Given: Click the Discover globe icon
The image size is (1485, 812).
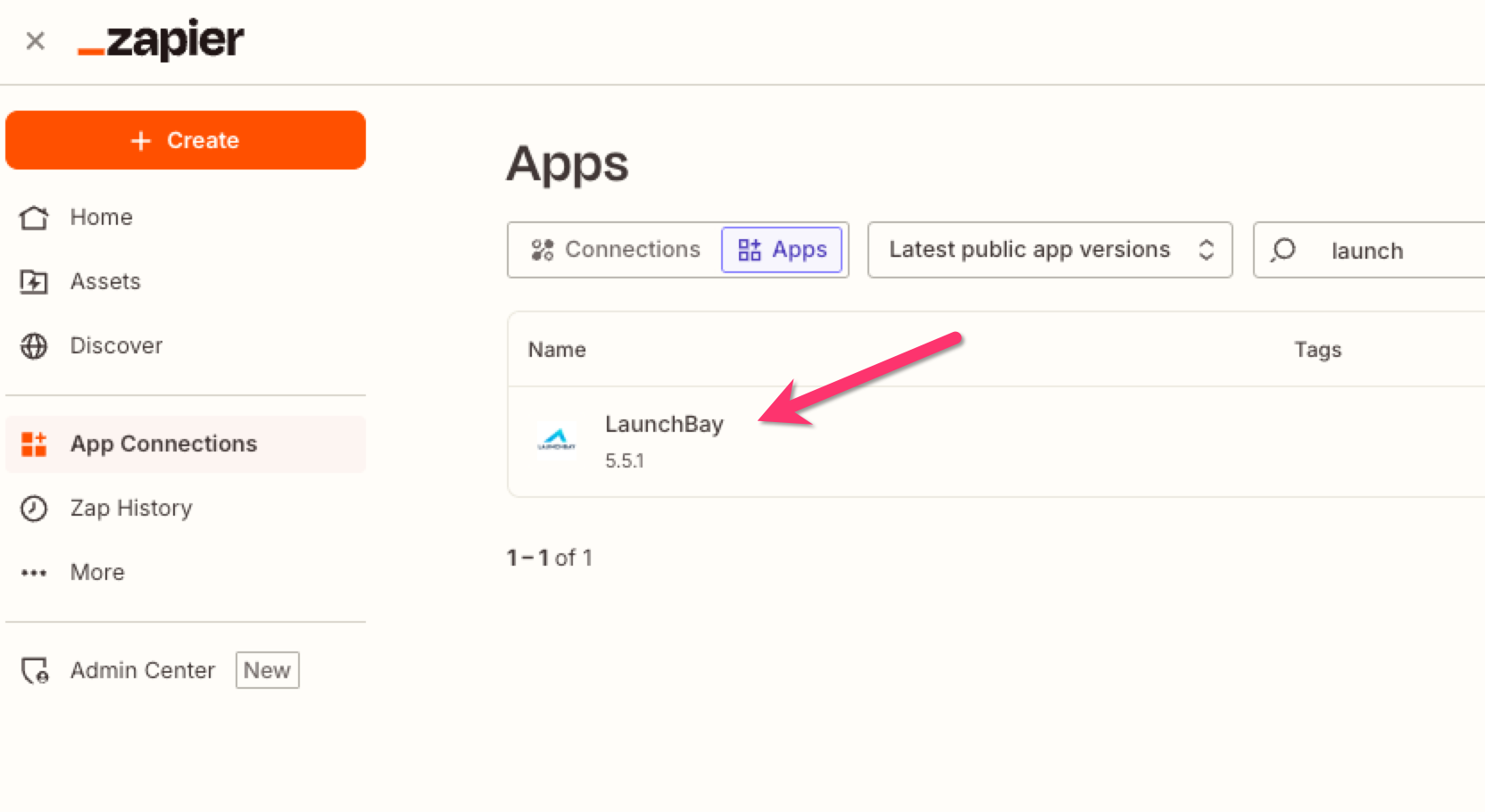Looking at the screenshot, I should tap(34, 346).
